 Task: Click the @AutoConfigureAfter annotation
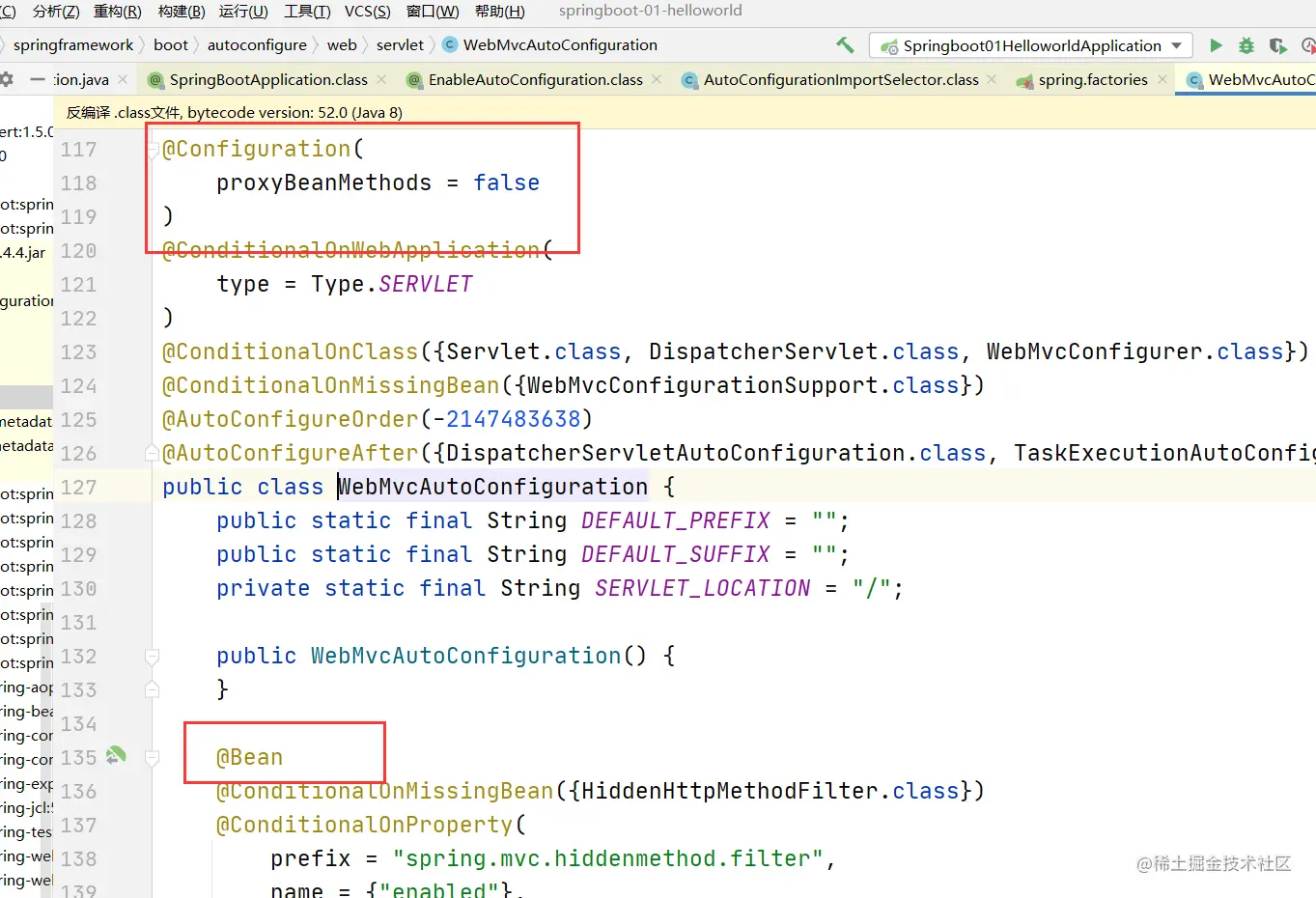click(x=290, y=453)
